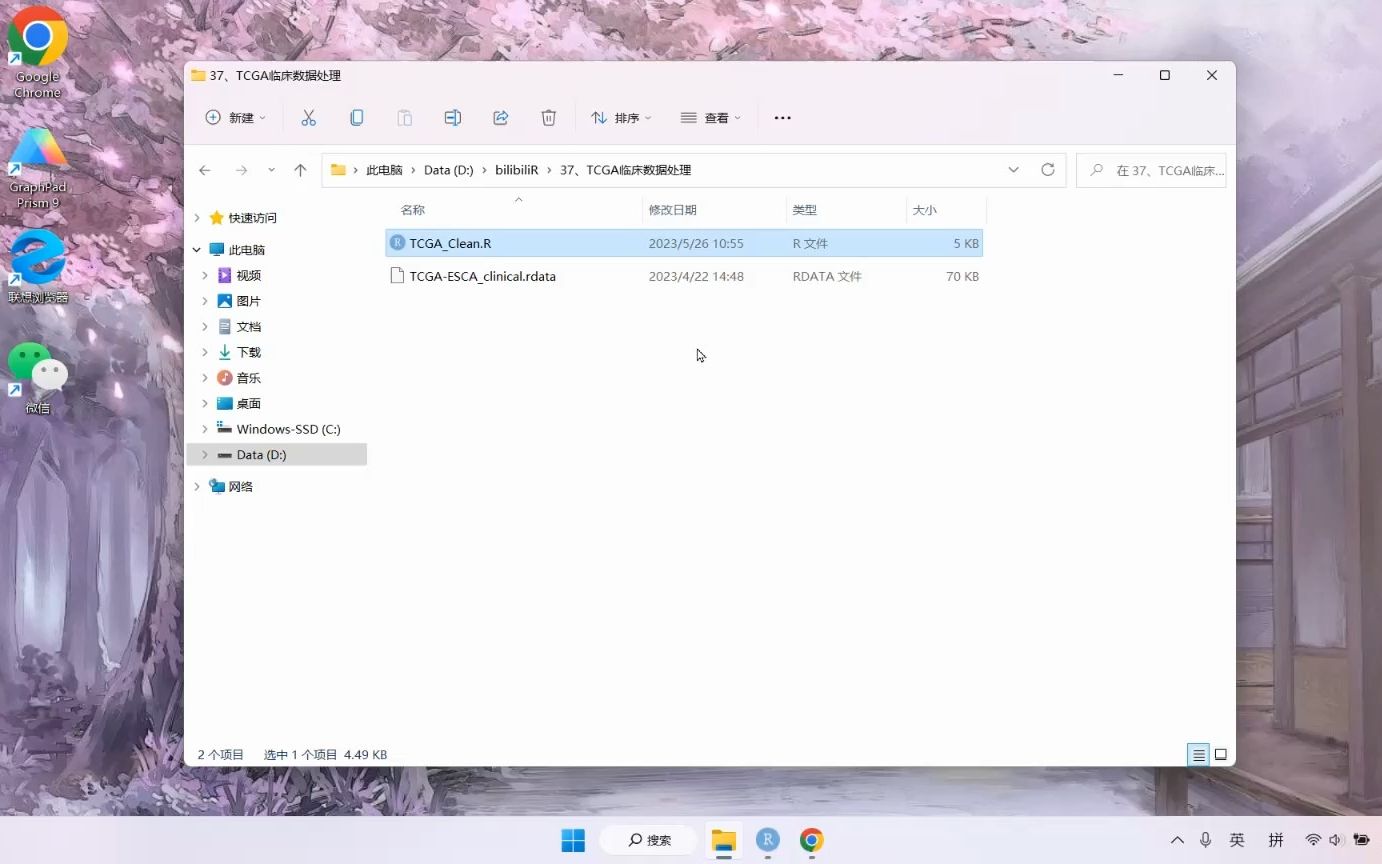This screenshot has width=1382, height=864.
Task: Open GraphPad Prism 9 desktop shortcut
Action: pyautogui.click(x=37, y=168)
